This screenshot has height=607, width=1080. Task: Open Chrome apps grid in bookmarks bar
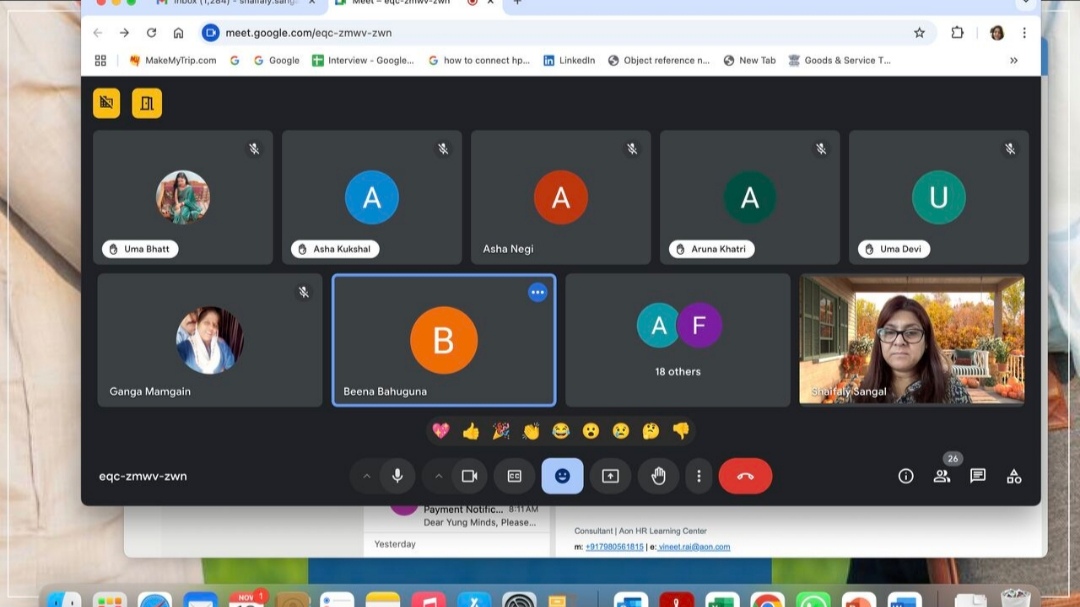101,61
